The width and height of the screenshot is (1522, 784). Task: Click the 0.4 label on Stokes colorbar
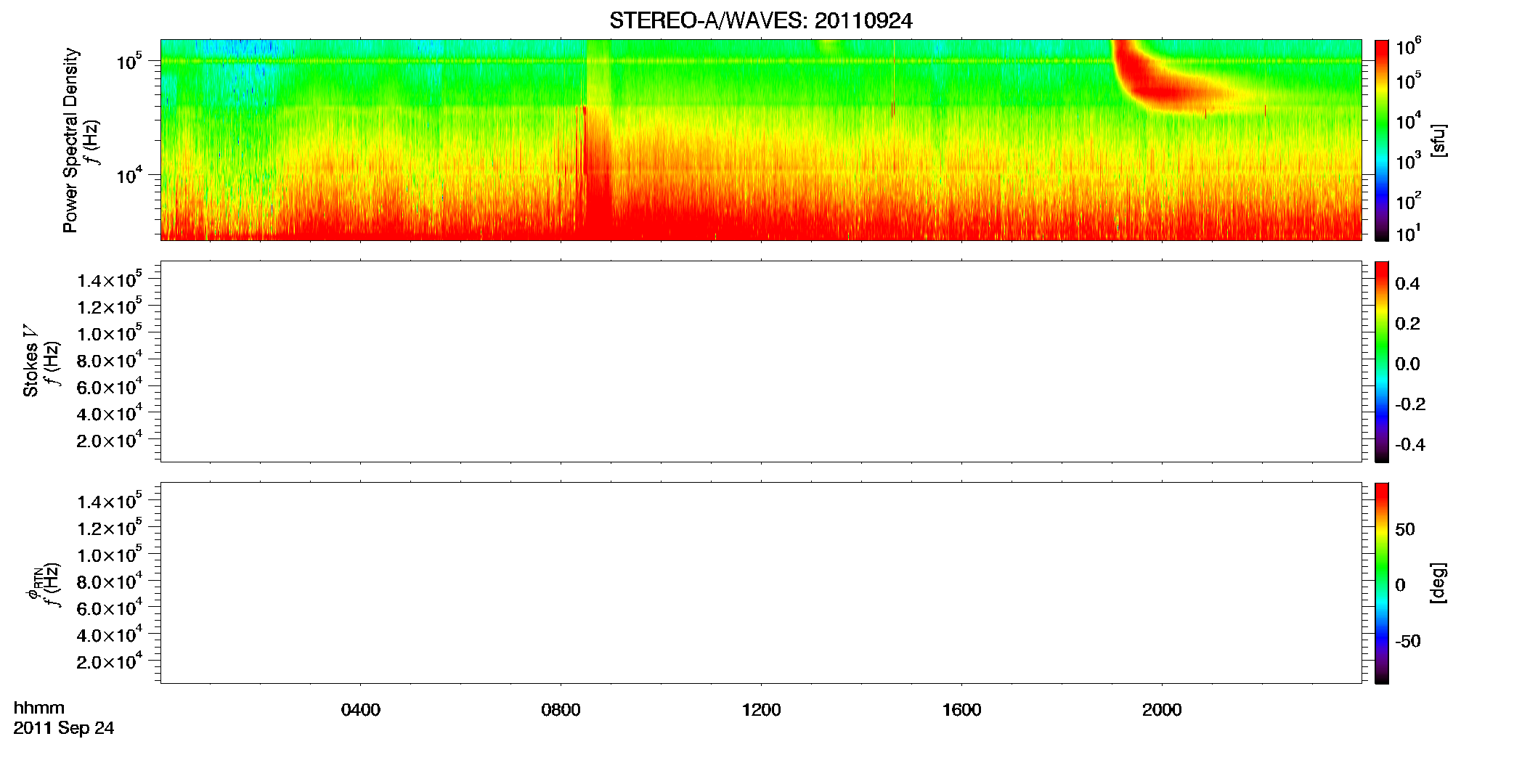pyautogui.click(x=1407, y=284)
